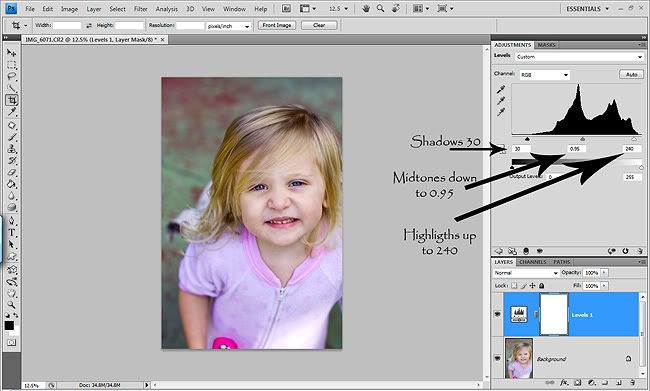Launch Bridge from the application bar

pyautogui.click(x=286, y=8)
